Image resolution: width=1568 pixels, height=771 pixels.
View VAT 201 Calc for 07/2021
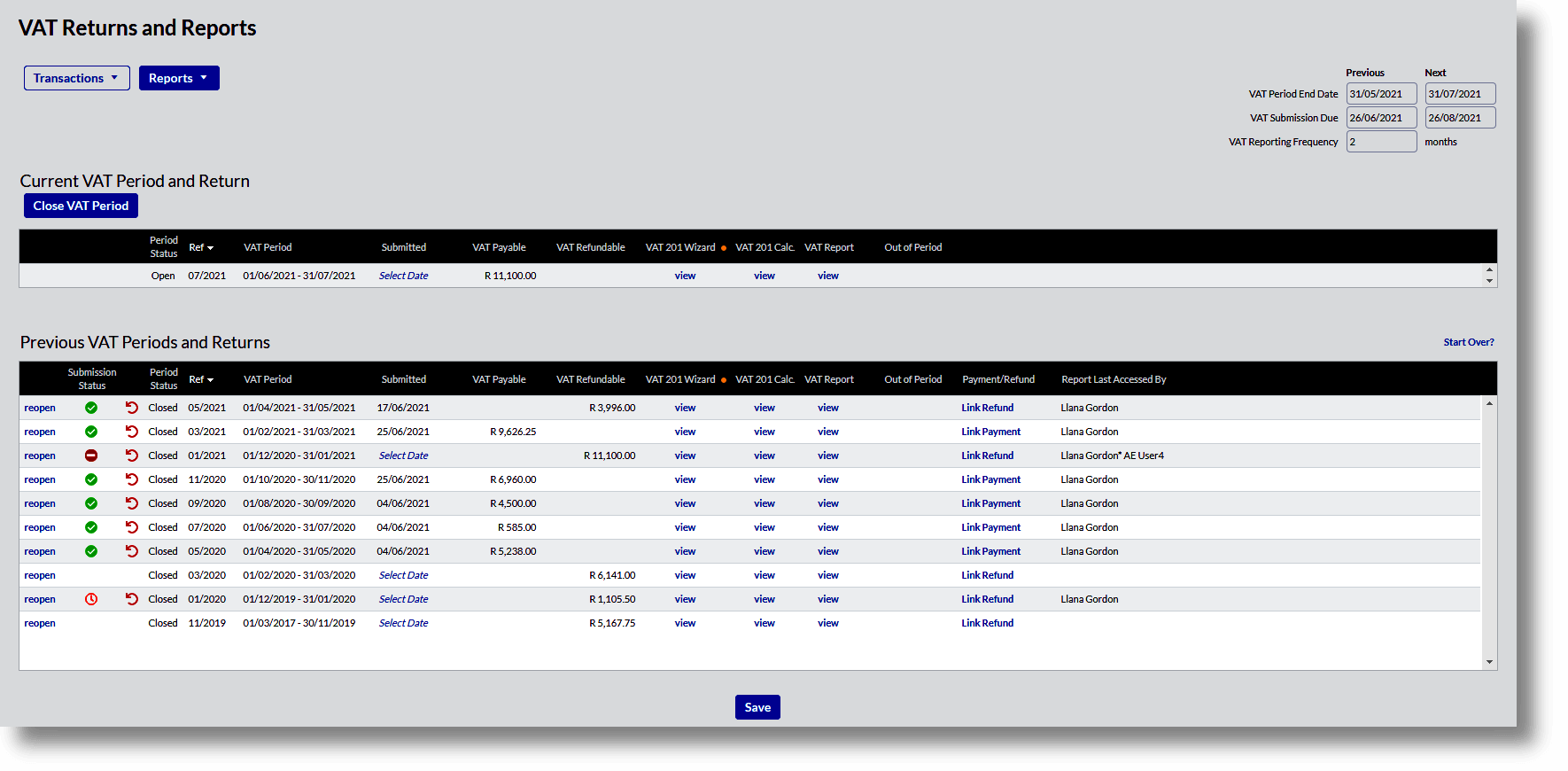click(x=765, y=276)
